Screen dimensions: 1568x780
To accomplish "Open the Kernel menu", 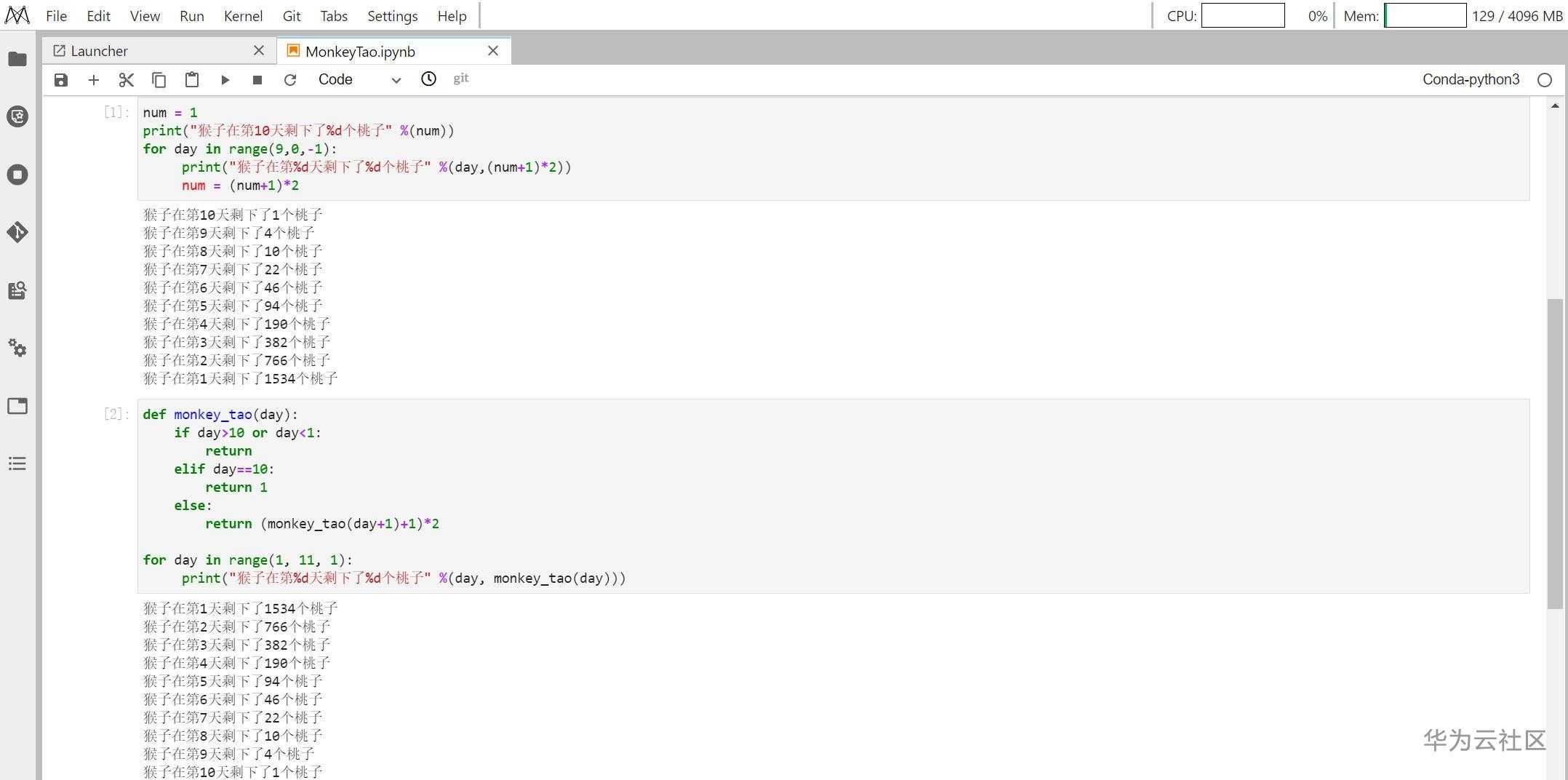I will 243,16.
